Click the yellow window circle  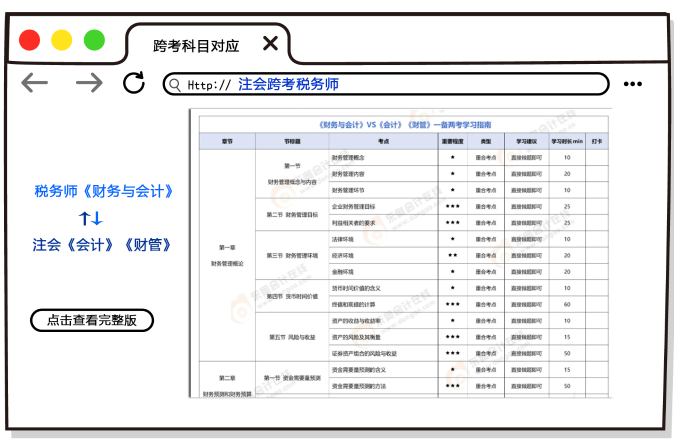coord(62,40)
